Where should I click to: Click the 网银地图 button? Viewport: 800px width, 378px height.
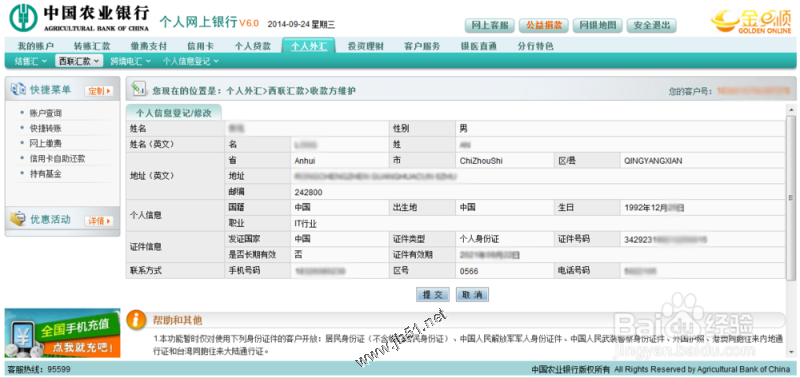pos(598,25)
